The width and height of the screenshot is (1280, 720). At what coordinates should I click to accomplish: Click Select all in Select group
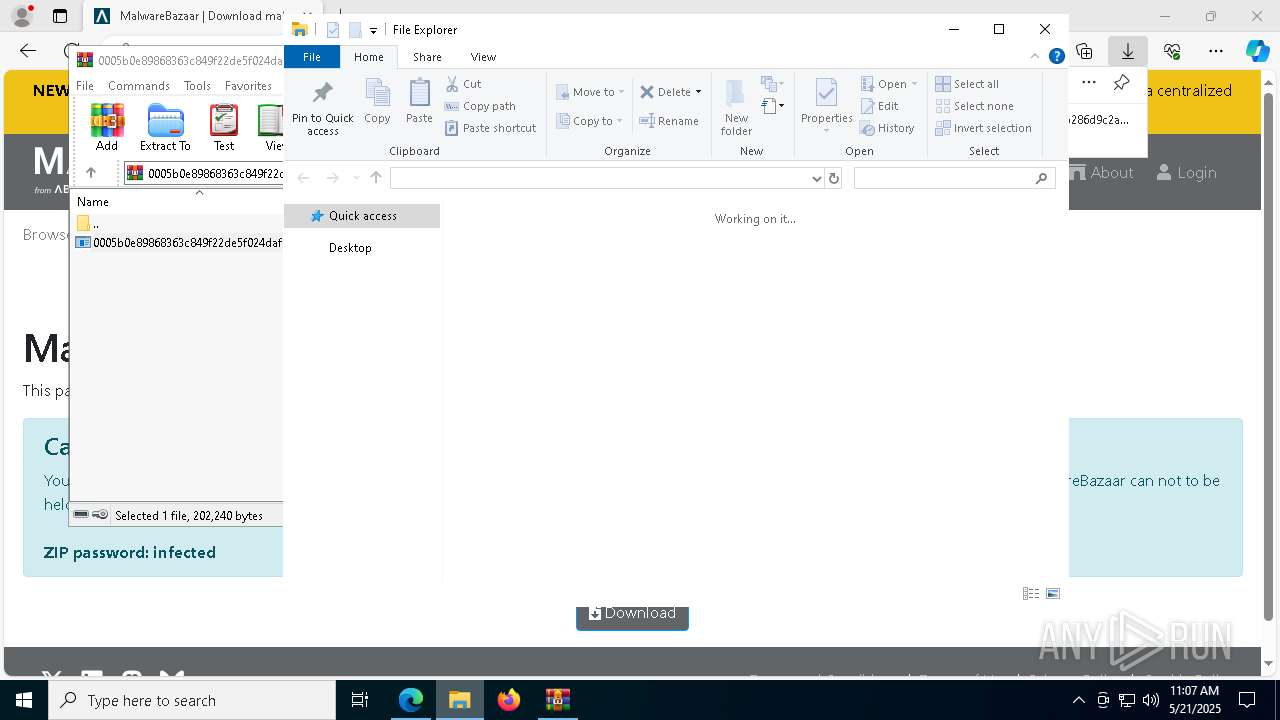[967, 84]
